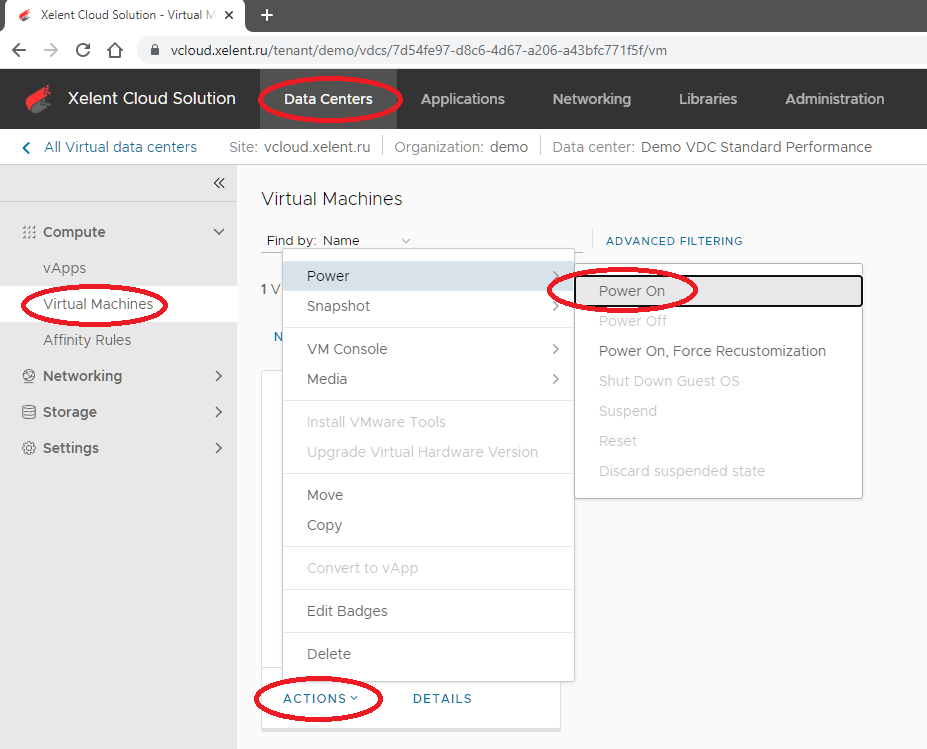
Task: Click the back chevron beside All Virtual data centers
Action: click(x=26, y=147)
